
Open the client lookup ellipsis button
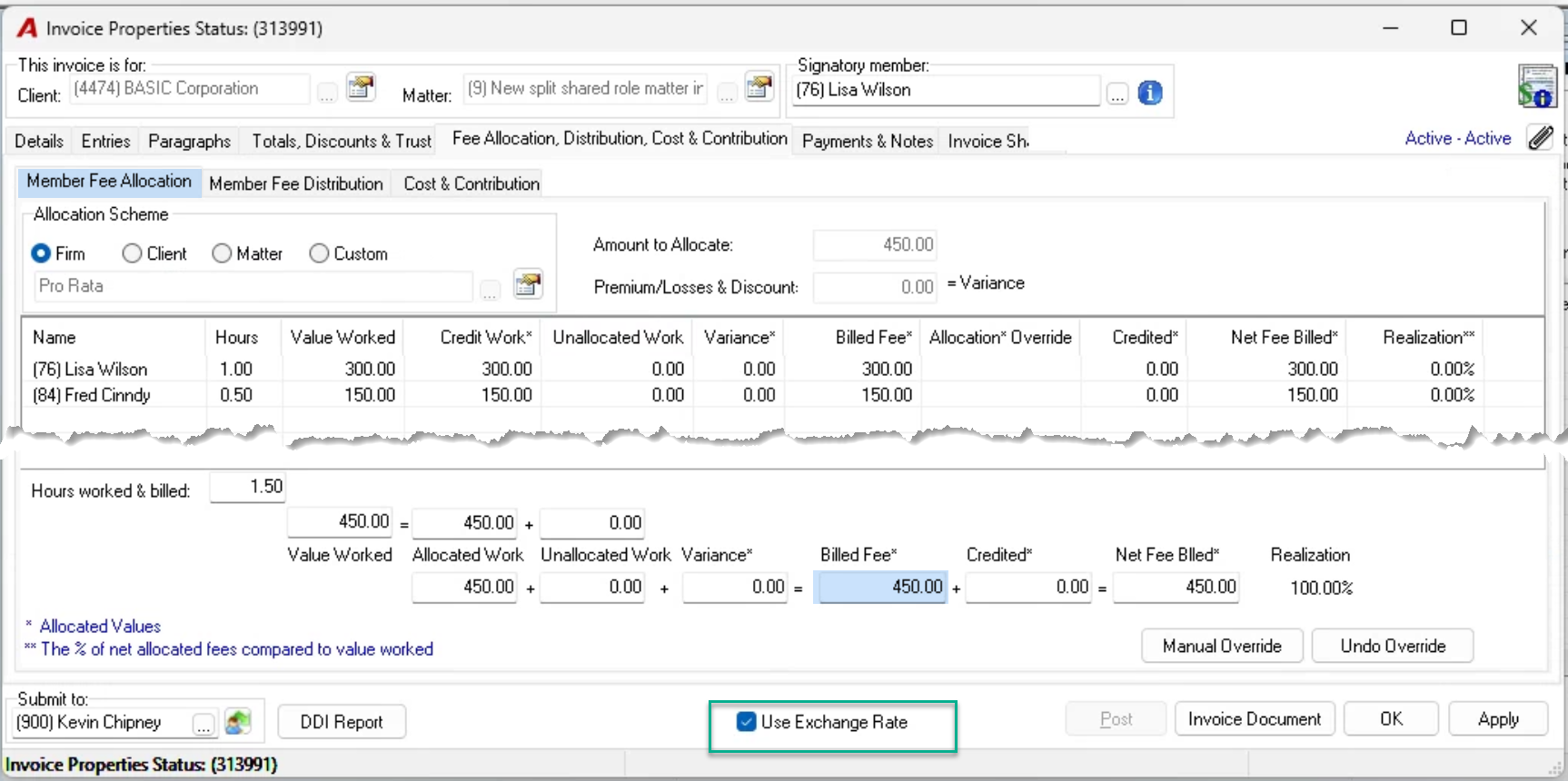(327, 93)
